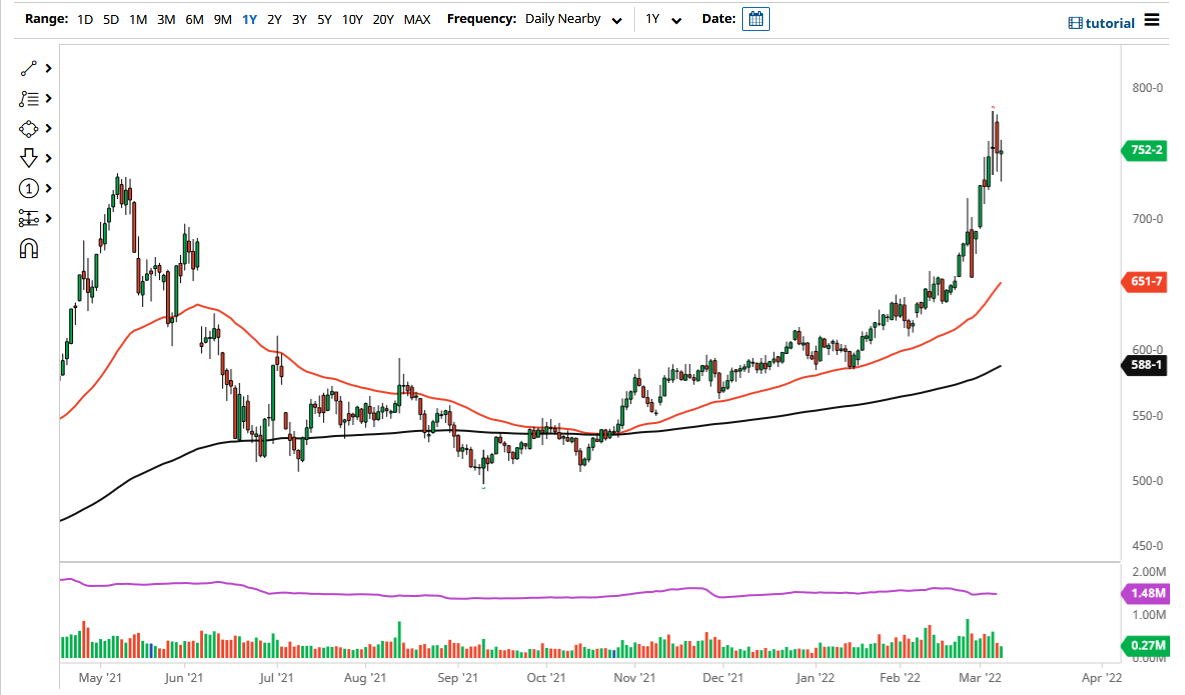Open the Fibonacci/text annotation tool

[x=28, y=99]
